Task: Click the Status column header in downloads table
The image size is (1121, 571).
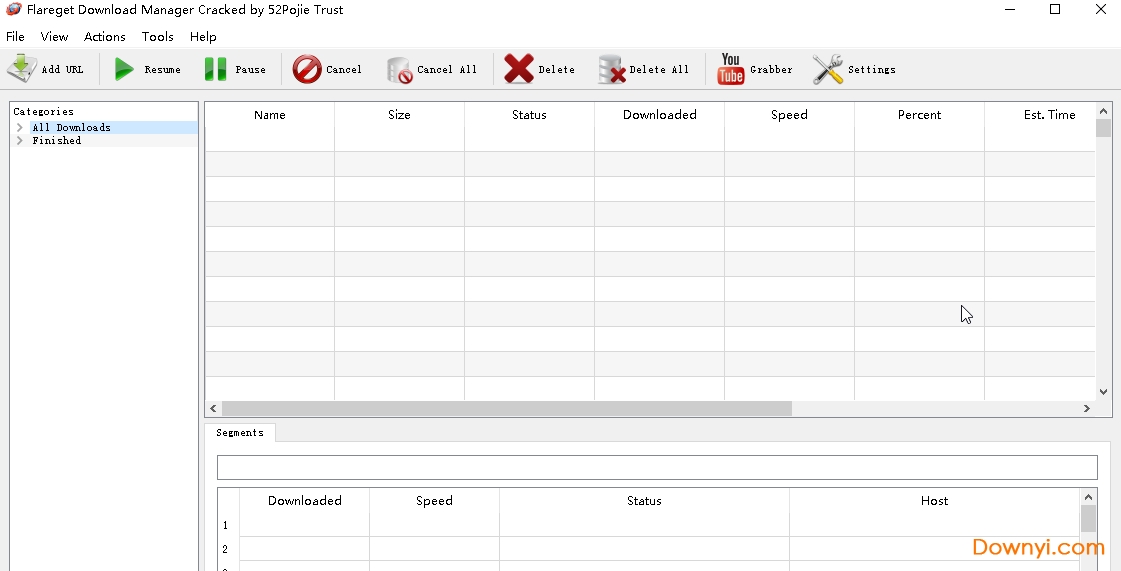Action: (x=529, y=115)
